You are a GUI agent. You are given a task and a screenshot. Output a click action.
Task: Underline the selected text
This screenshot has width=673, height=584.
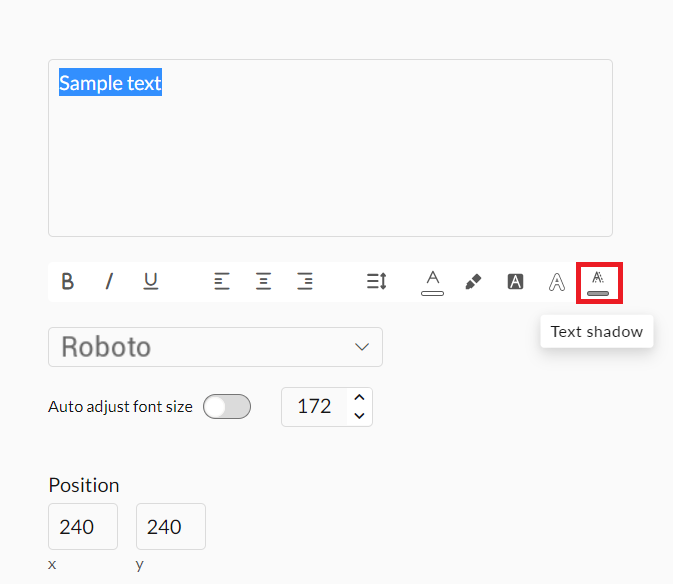coord(151,282)
